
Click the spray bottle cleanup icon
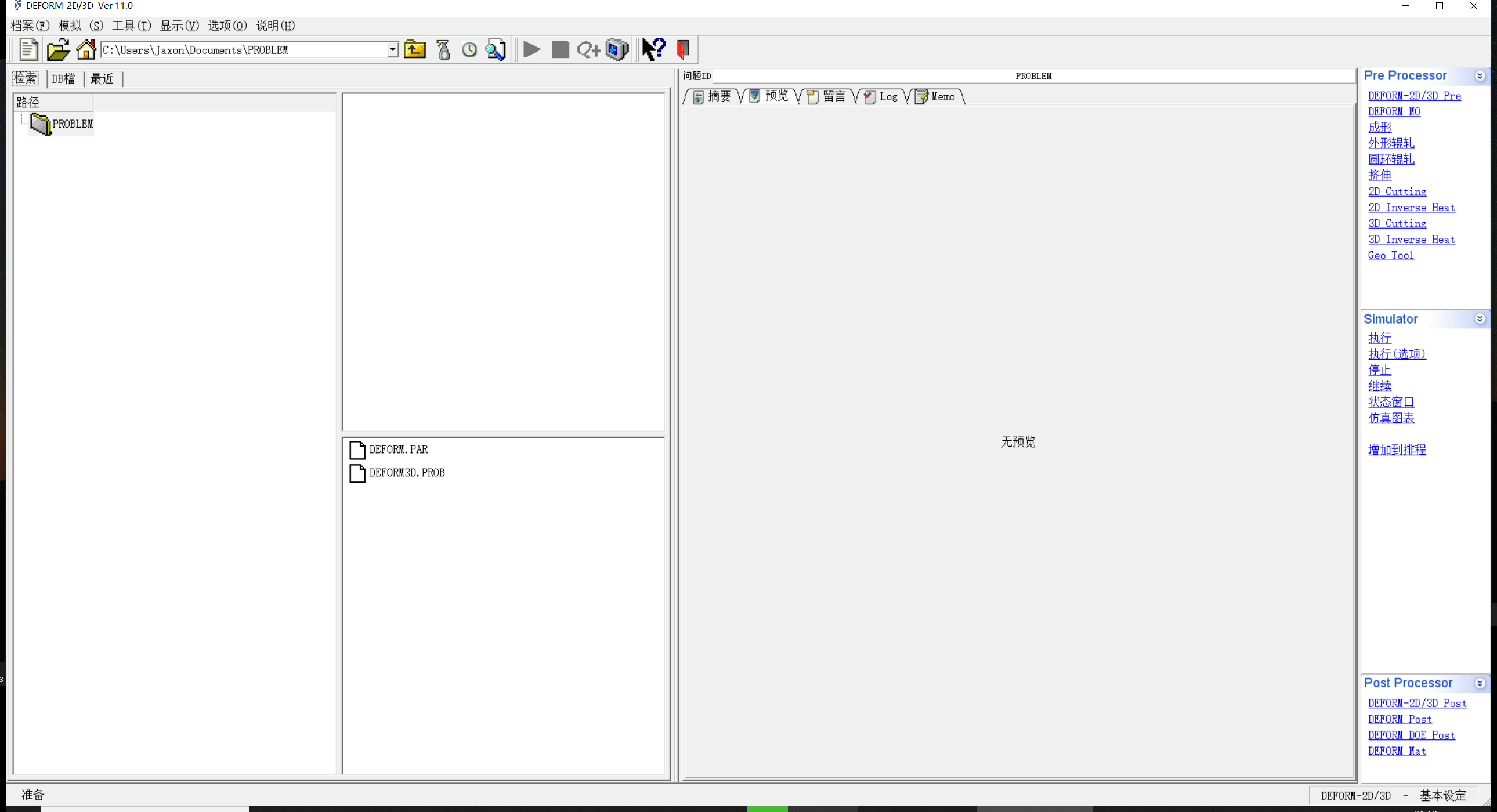click(443, 49)
